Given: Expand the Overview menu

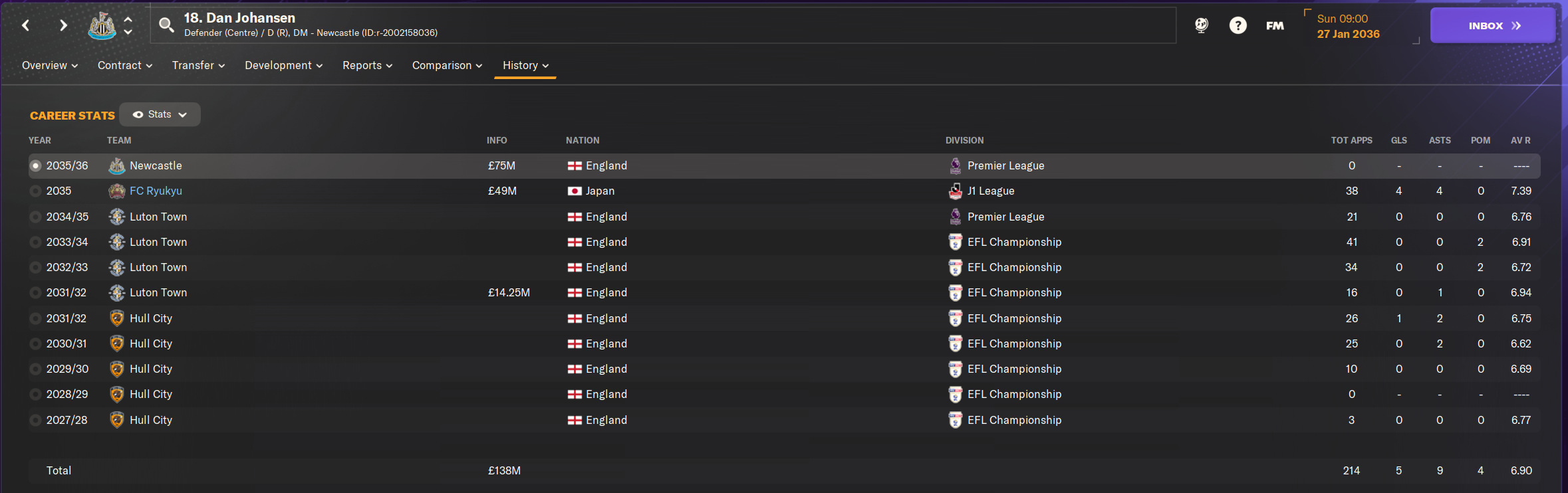Looking at the screenshot, I should 50,65.
